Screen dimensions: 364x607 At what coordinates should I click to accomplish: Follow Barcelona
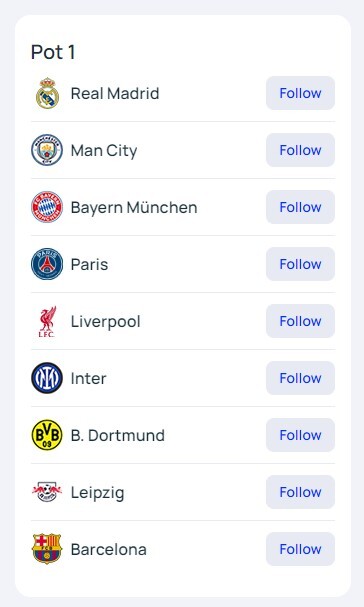point(300,549)
